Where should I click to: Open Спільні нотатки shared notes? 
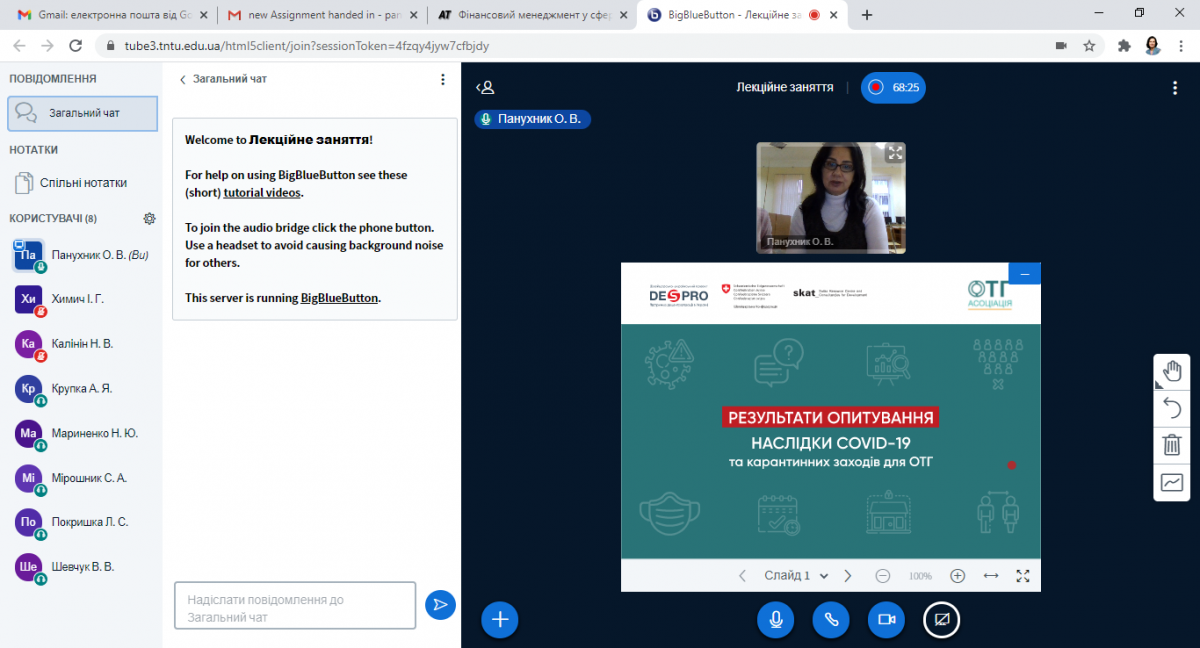tap(83, 183)
